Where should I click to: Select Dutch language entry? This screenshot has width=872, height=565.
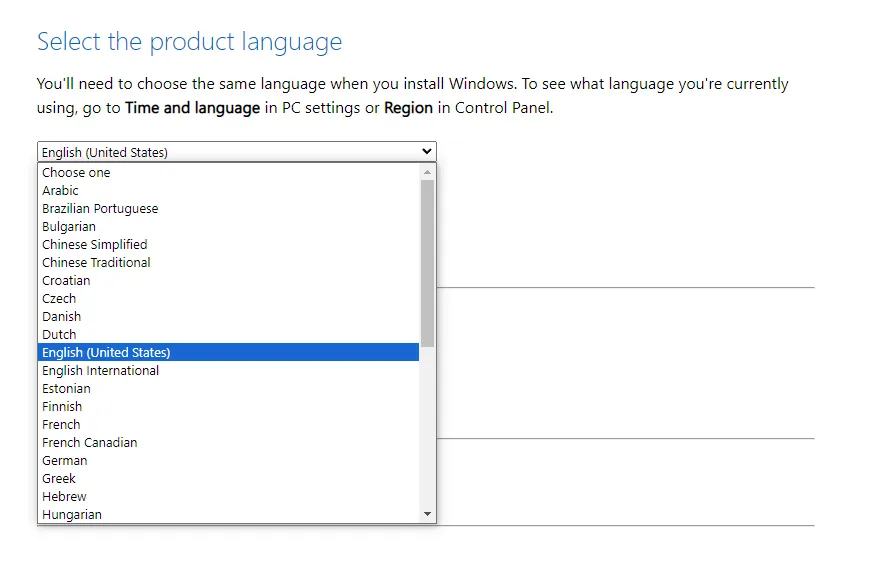(x=228, y=334)
